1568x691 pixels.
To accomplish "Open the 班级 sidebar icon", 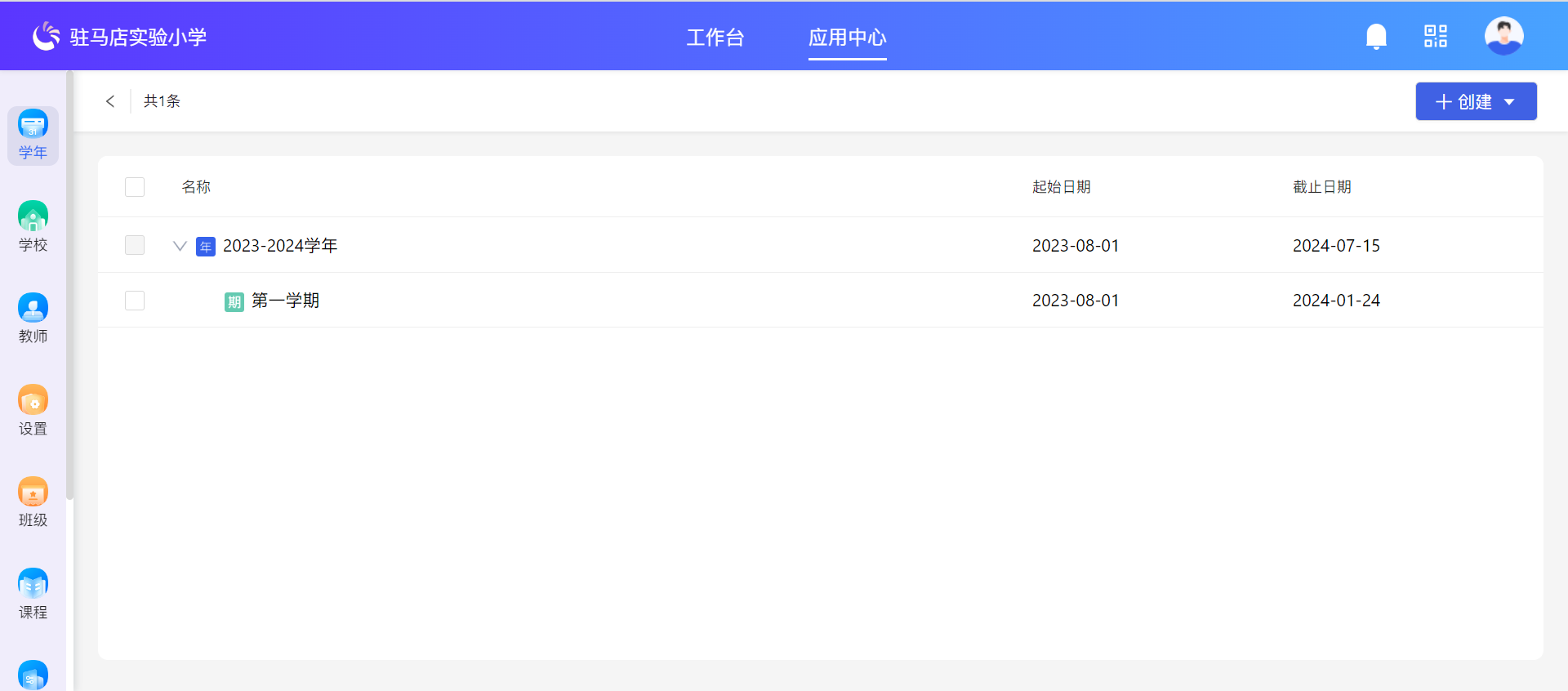I will coord(33,502).
